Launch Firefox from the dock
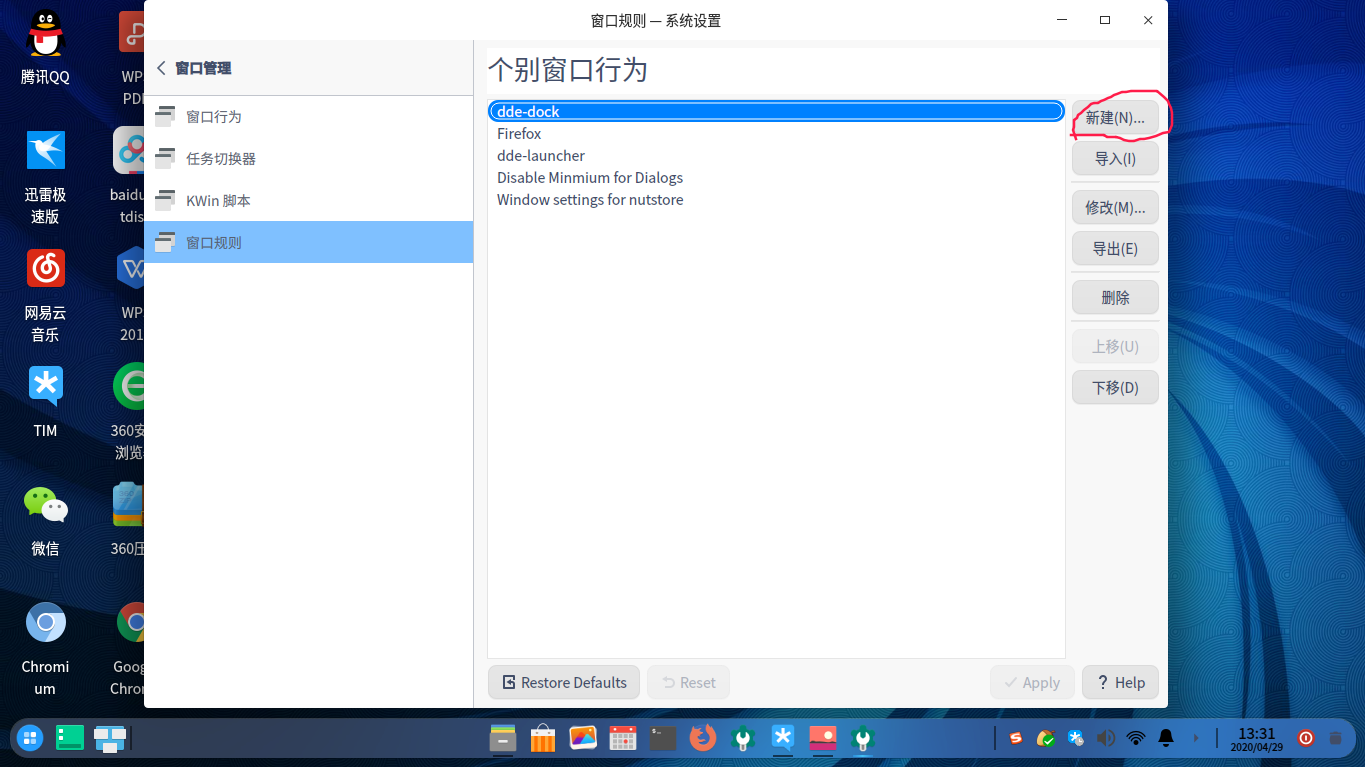Screen dimensions: 1365x767 click(703, 738)
